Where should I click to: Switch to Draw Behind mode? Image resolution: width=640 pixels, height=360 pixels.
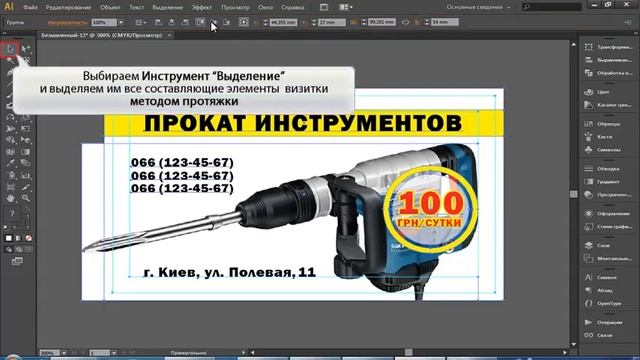(19, 249)
